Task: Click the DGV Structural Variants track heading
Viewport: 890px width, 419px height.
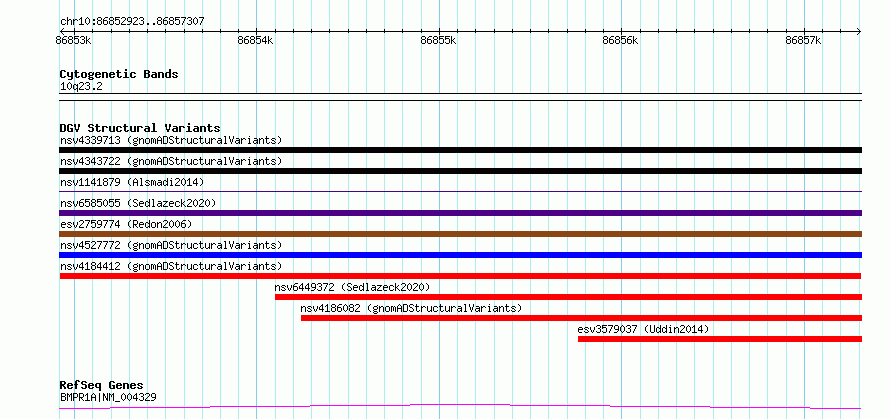Action: (x=140, y=128)
